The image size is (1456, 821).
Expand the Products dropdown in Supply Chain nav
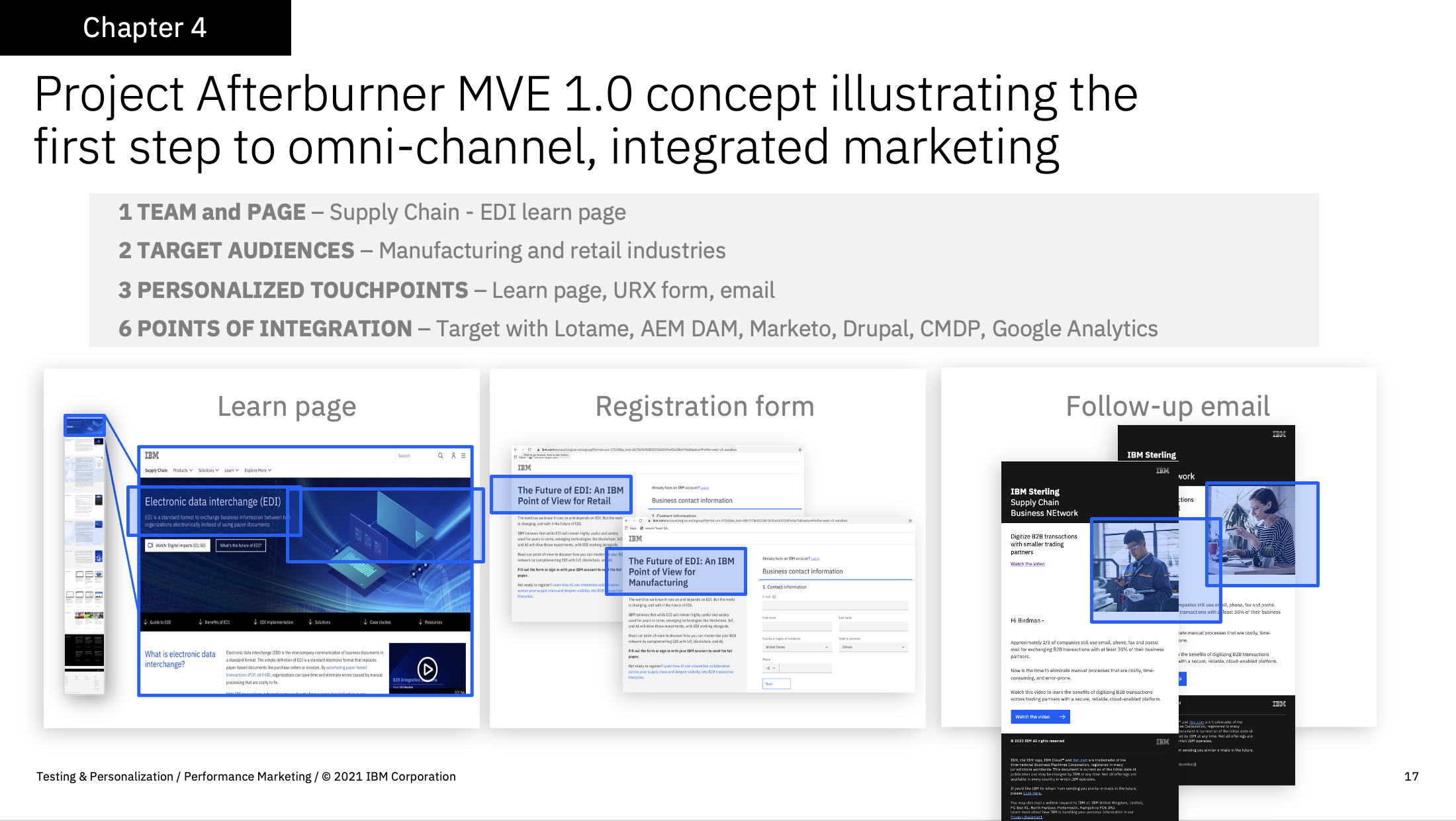[x=183, y=471]
